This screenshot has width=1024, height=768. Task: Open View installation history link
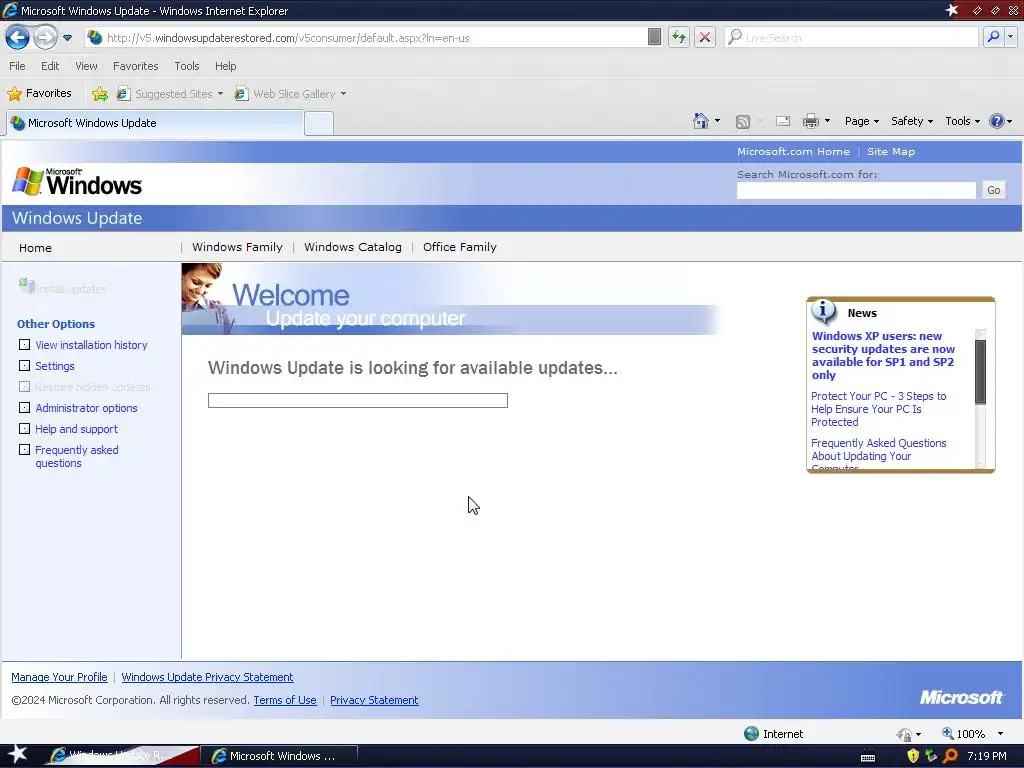(x=91, y=345)
